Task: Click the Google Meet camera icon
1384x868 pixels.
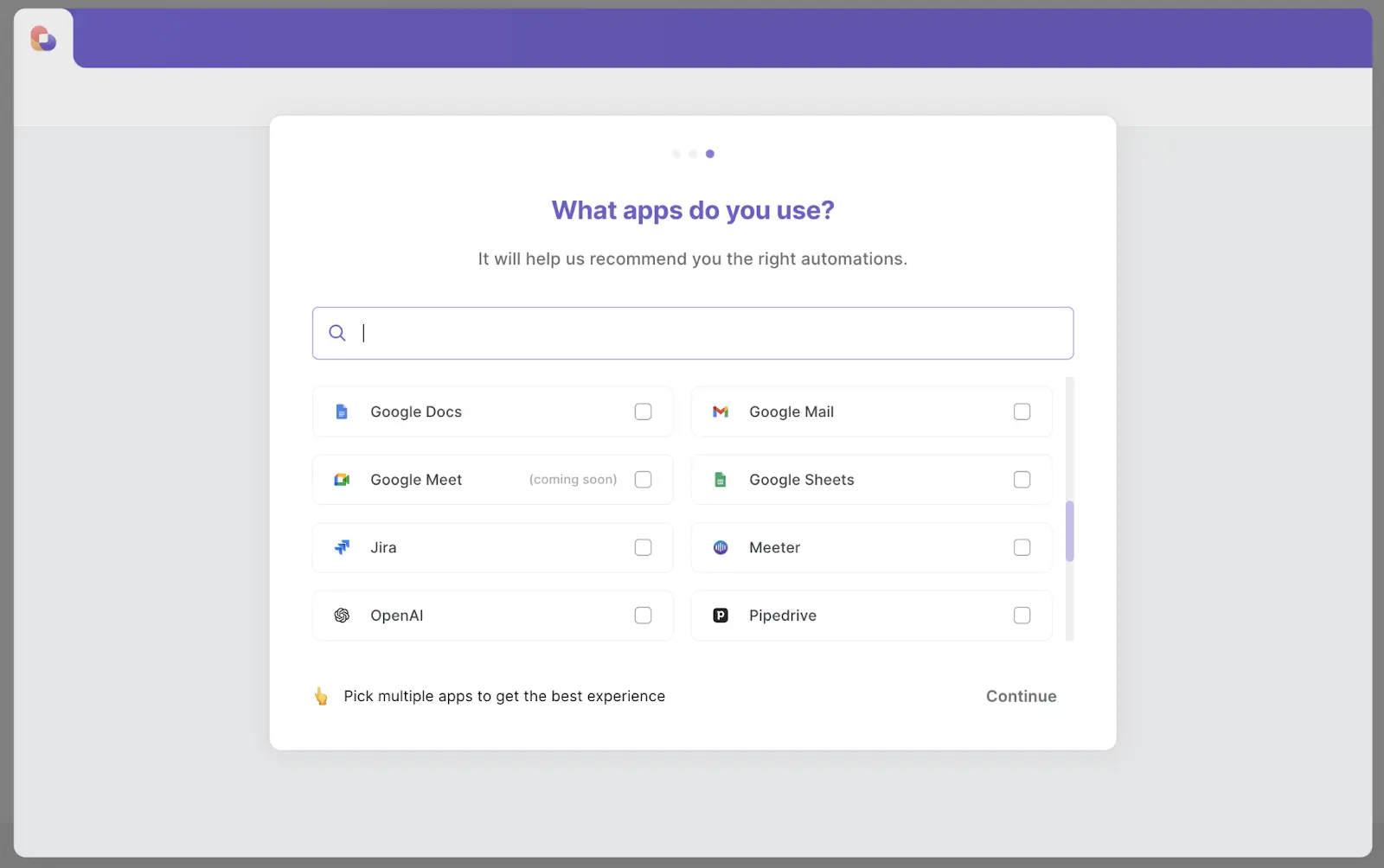Action: [x=342, y=480]
